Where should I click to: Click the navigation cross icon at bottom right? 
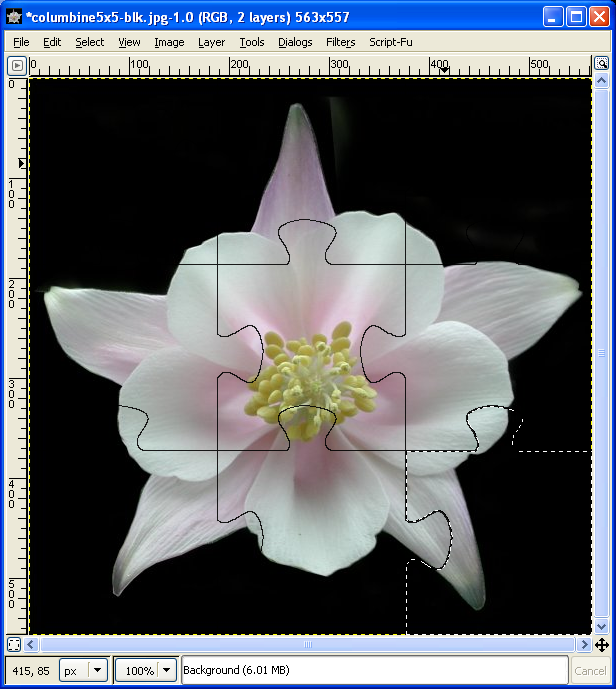602,645
